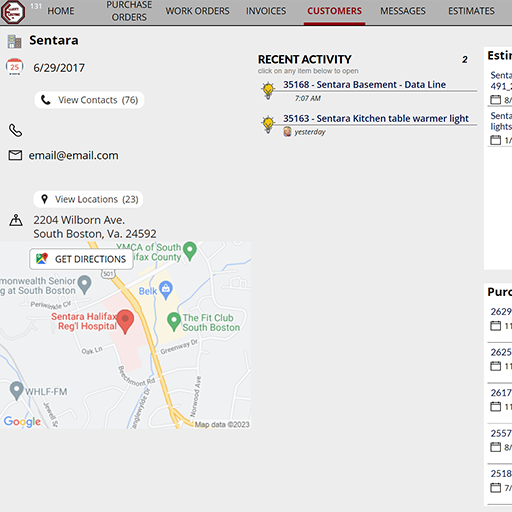Open 35163 - Sentara Kitchen table warmer light
Viewport: 512px width, 512px height.
click(x=376, y=119)
